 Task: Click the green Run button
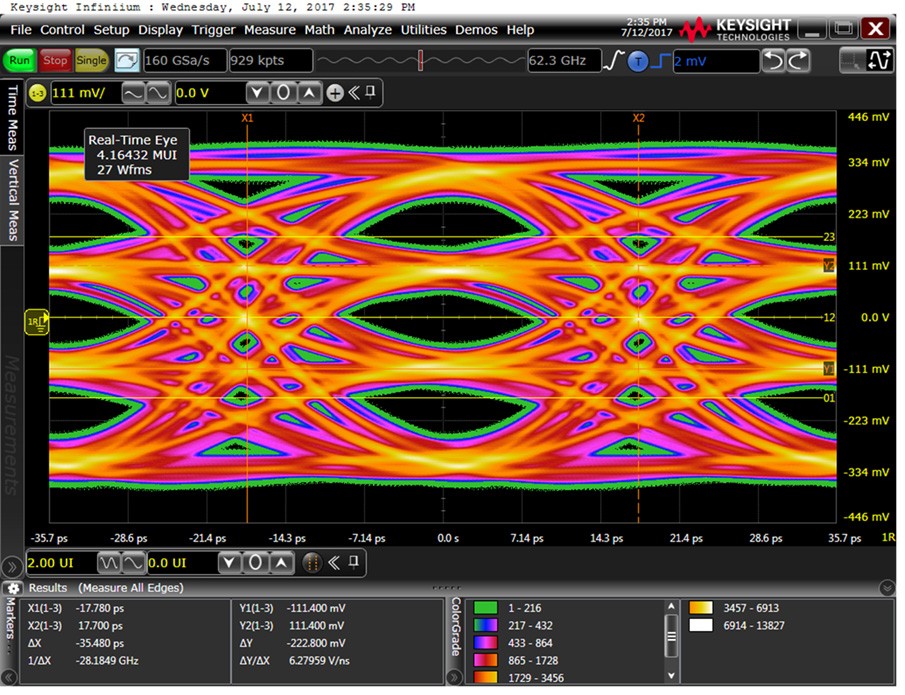pos(19,60)
